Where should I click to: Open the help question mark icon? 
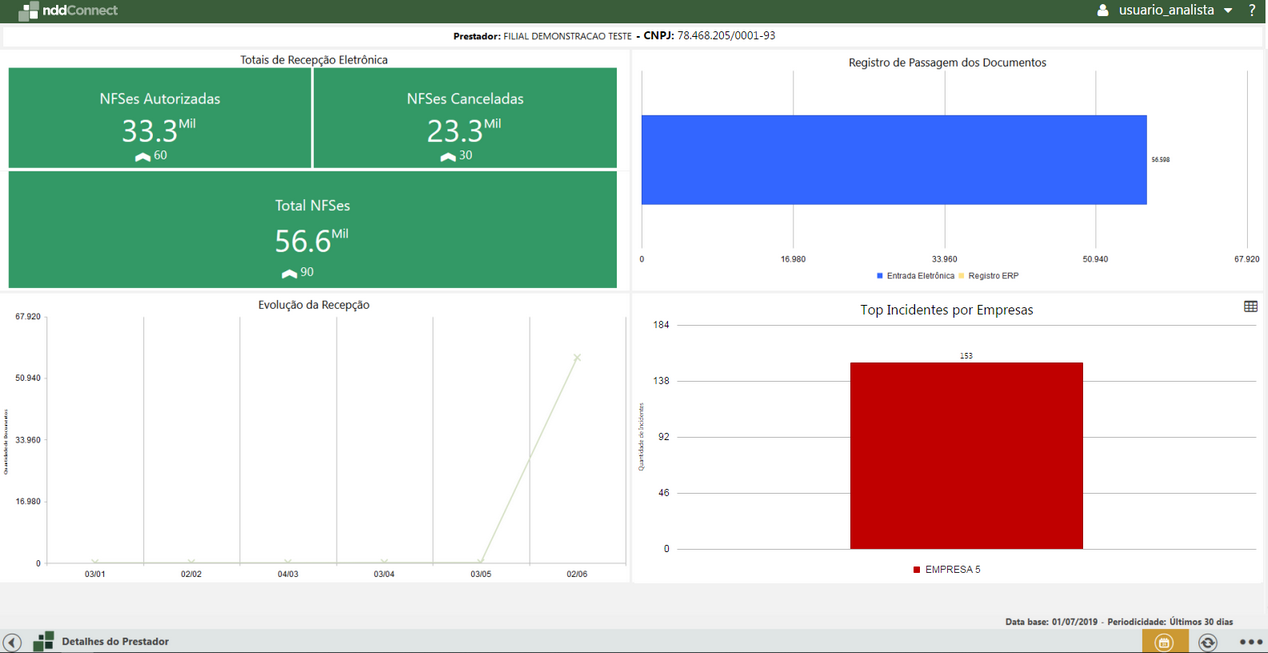click(1252, 10)
